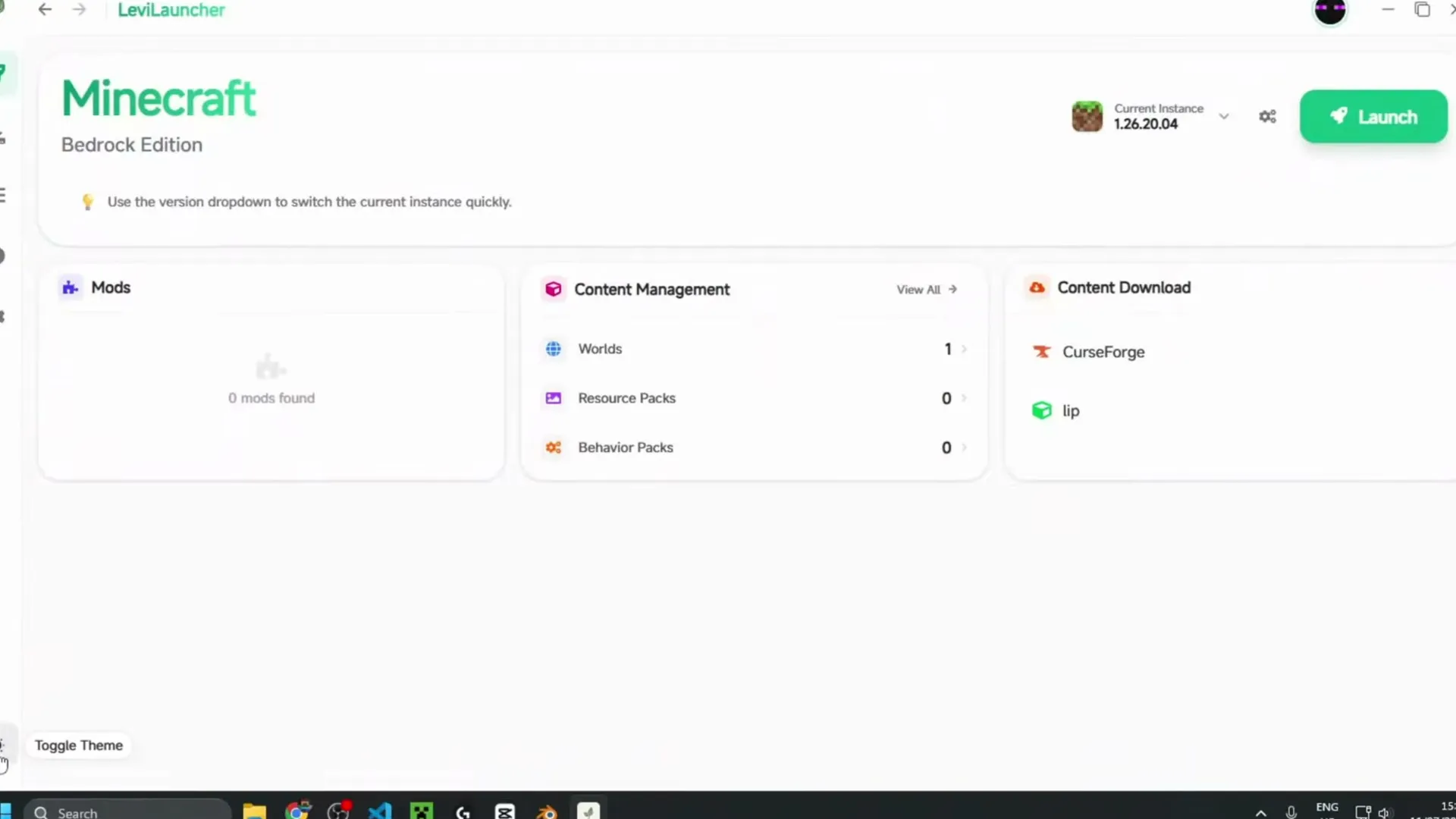
Task: Go forward with the right arrow
Action: 79,10
